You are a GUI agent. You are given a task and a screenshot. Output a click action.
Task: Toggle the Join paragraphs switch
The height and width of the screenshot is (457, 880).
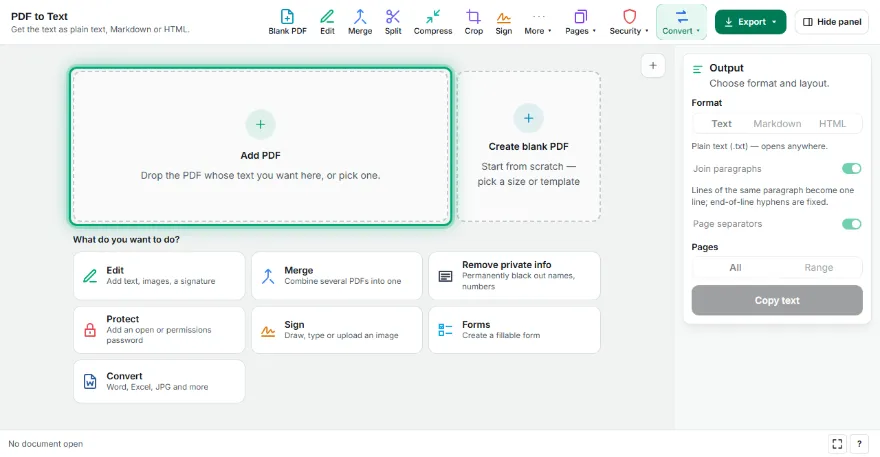coord(851,168)
